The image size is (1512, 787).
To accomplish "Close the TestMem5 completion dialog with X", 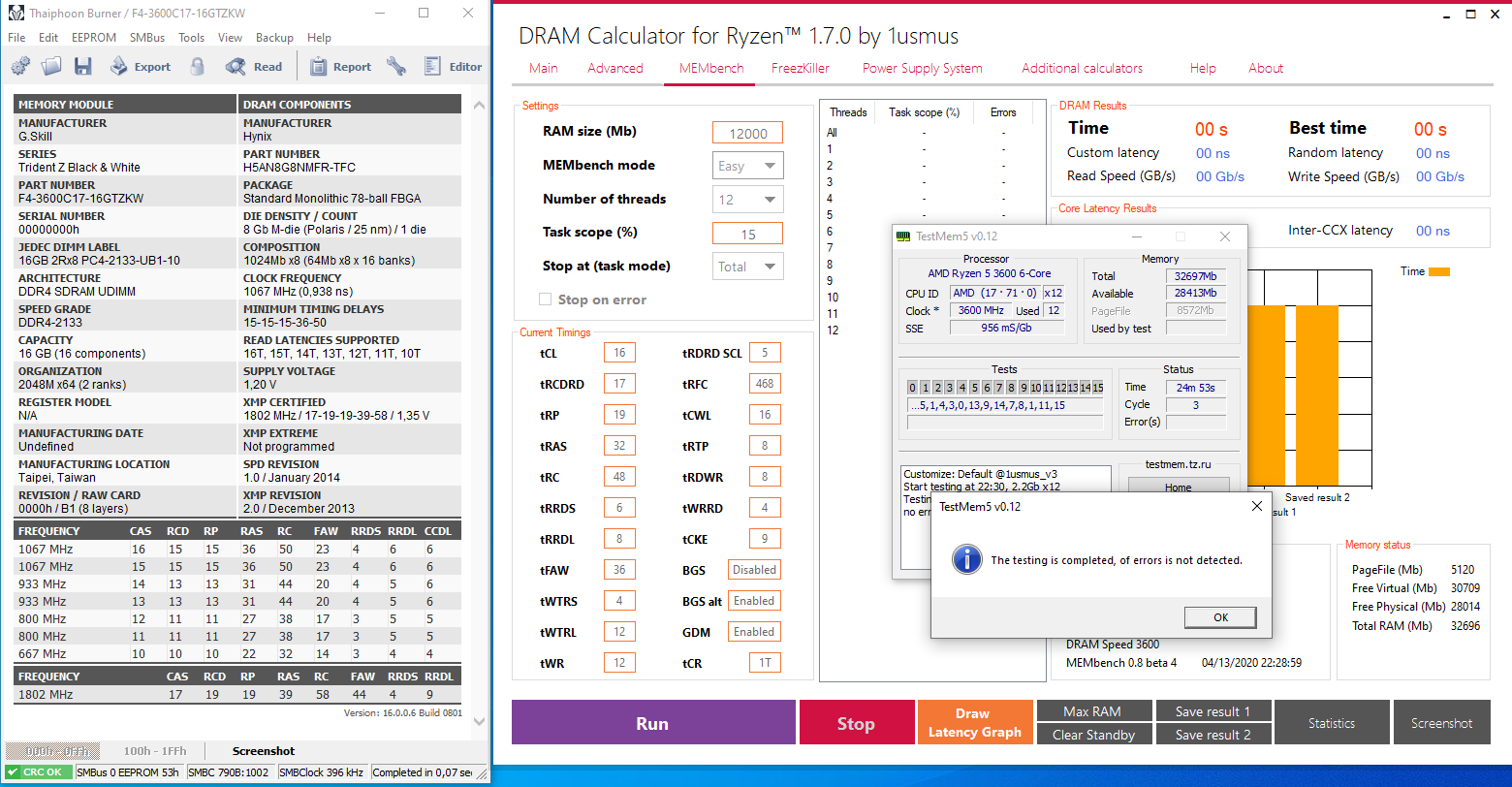I will [x=1257, y=506].
